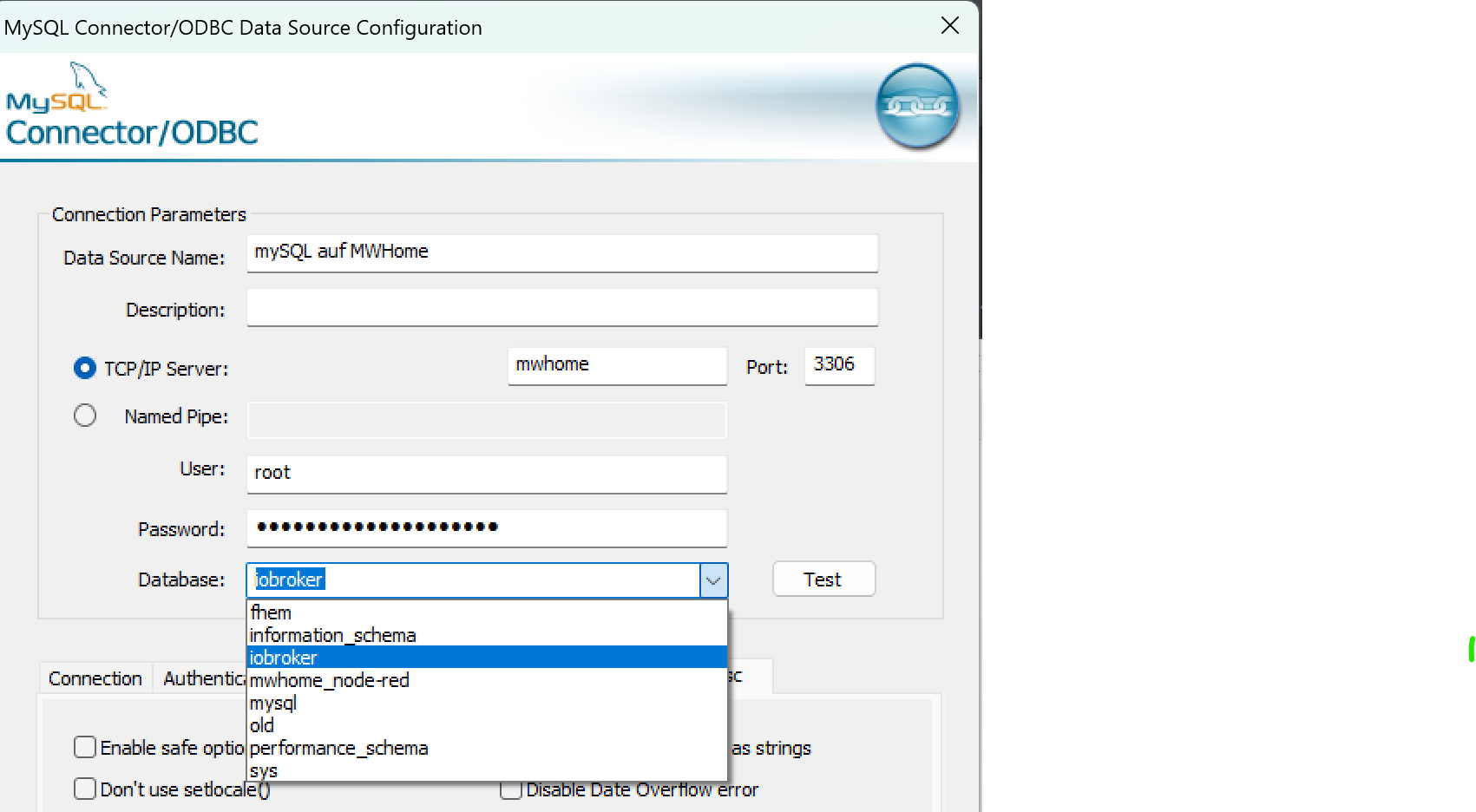Focus the Password field
This screenshot has height=812, width=1476.
(x=487, y=527)
